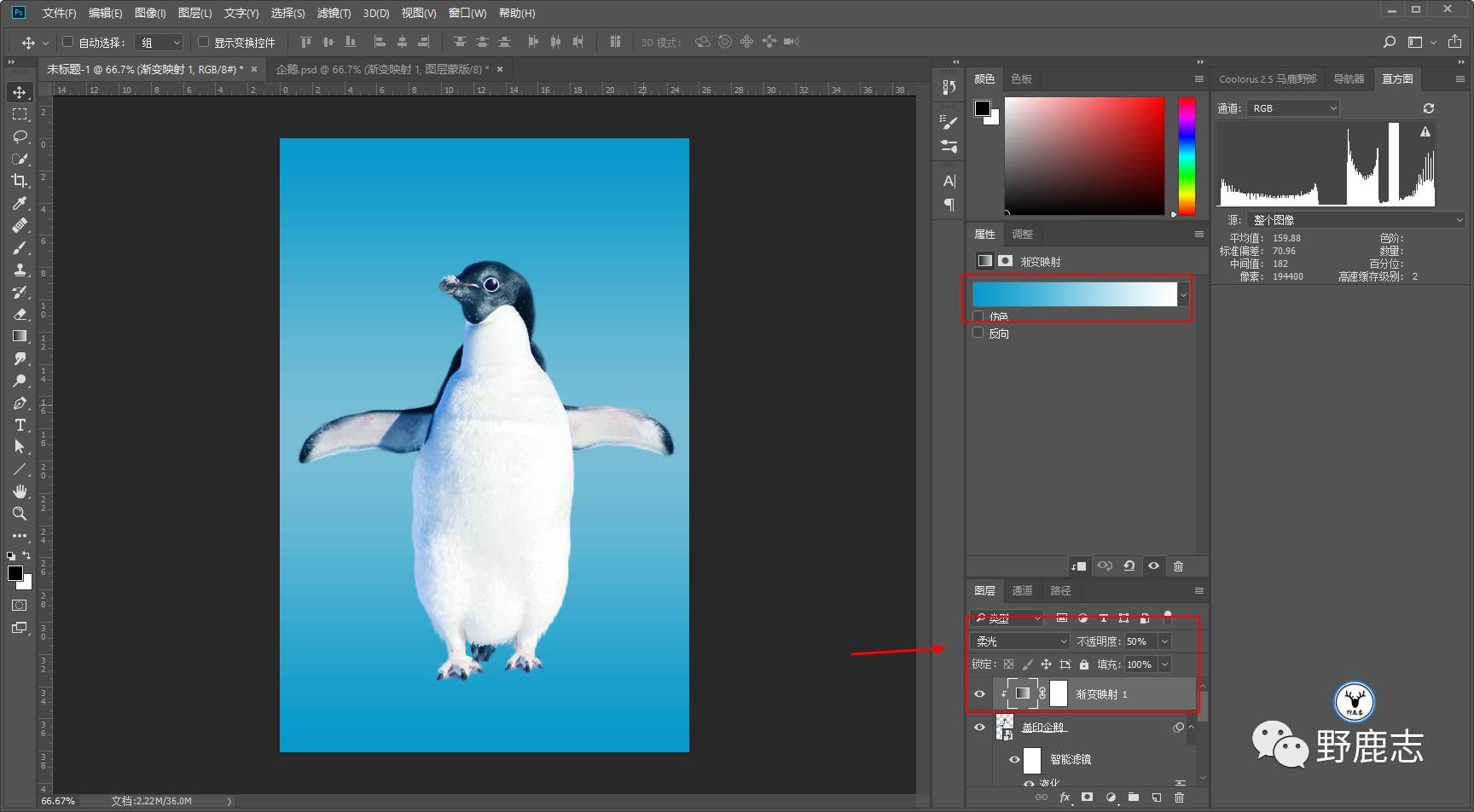The width and height of the screenshot is (1474, 812).
Task: Pick the Eyedropper tool
Action: pos(19,203)
